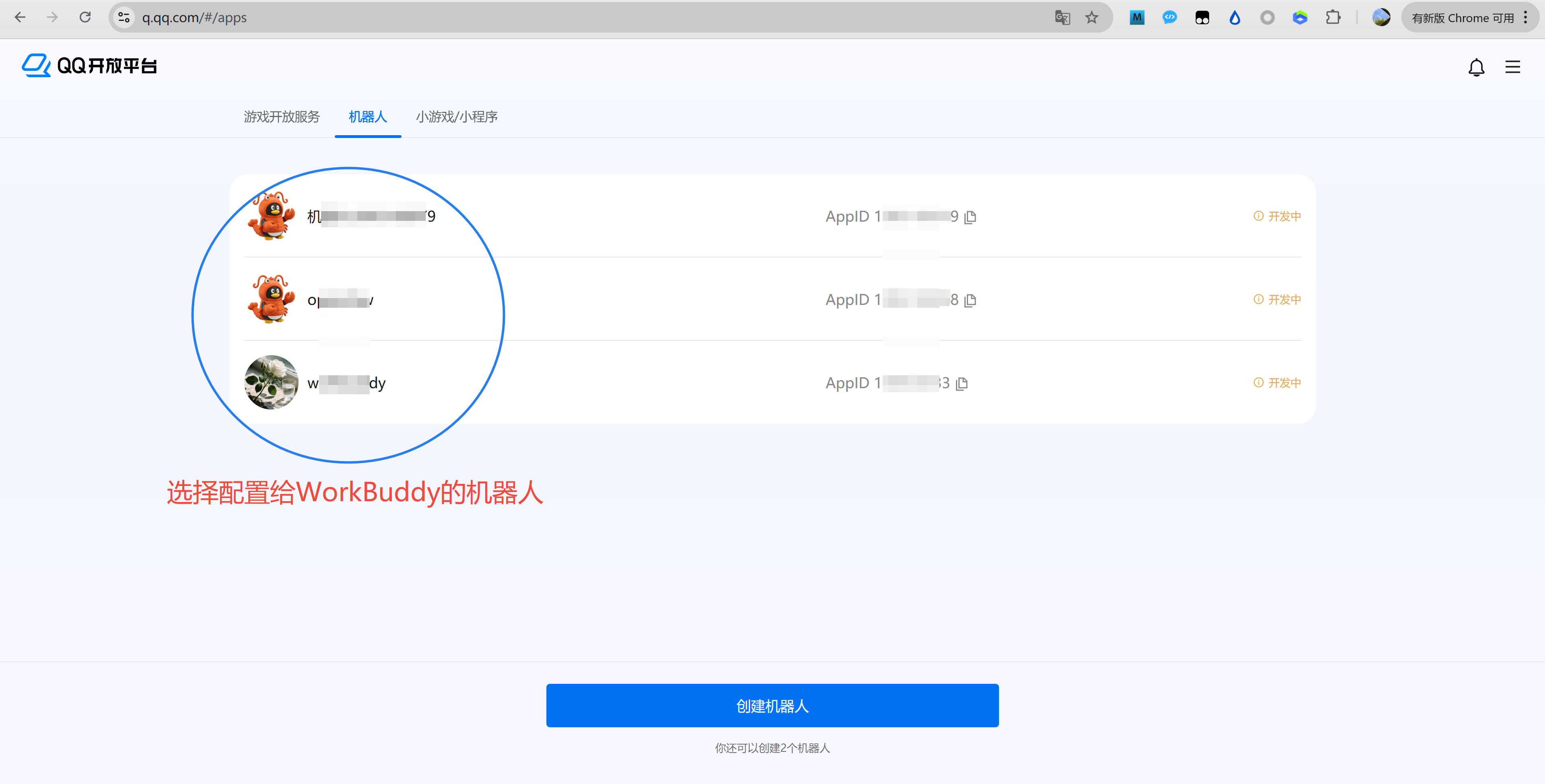Click the avatar of the robot ending in 9
This screenshot has width=1545, height=784.
click(272, 216)
